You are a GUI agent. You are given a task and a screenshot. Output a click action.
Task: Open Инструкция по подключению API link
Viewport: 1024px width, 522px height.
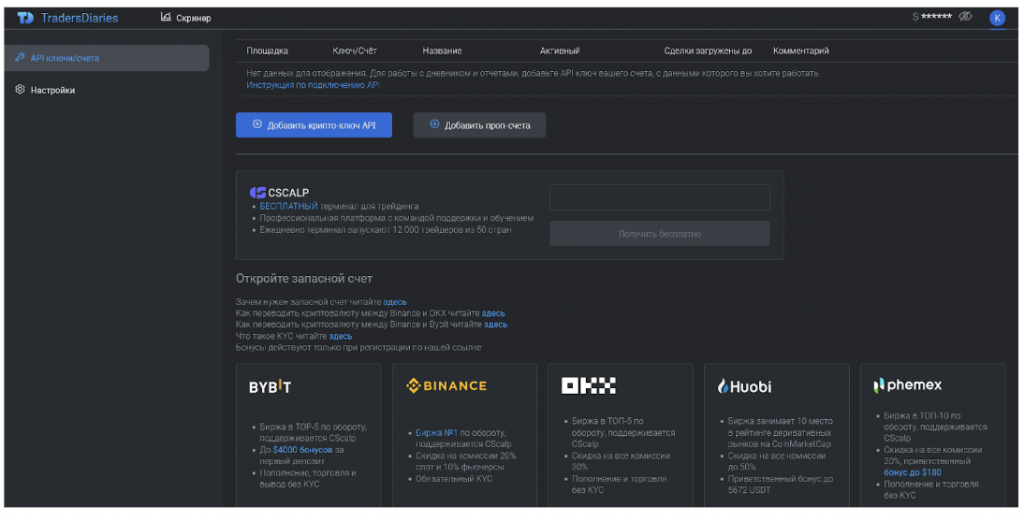(x=313, y=85)
